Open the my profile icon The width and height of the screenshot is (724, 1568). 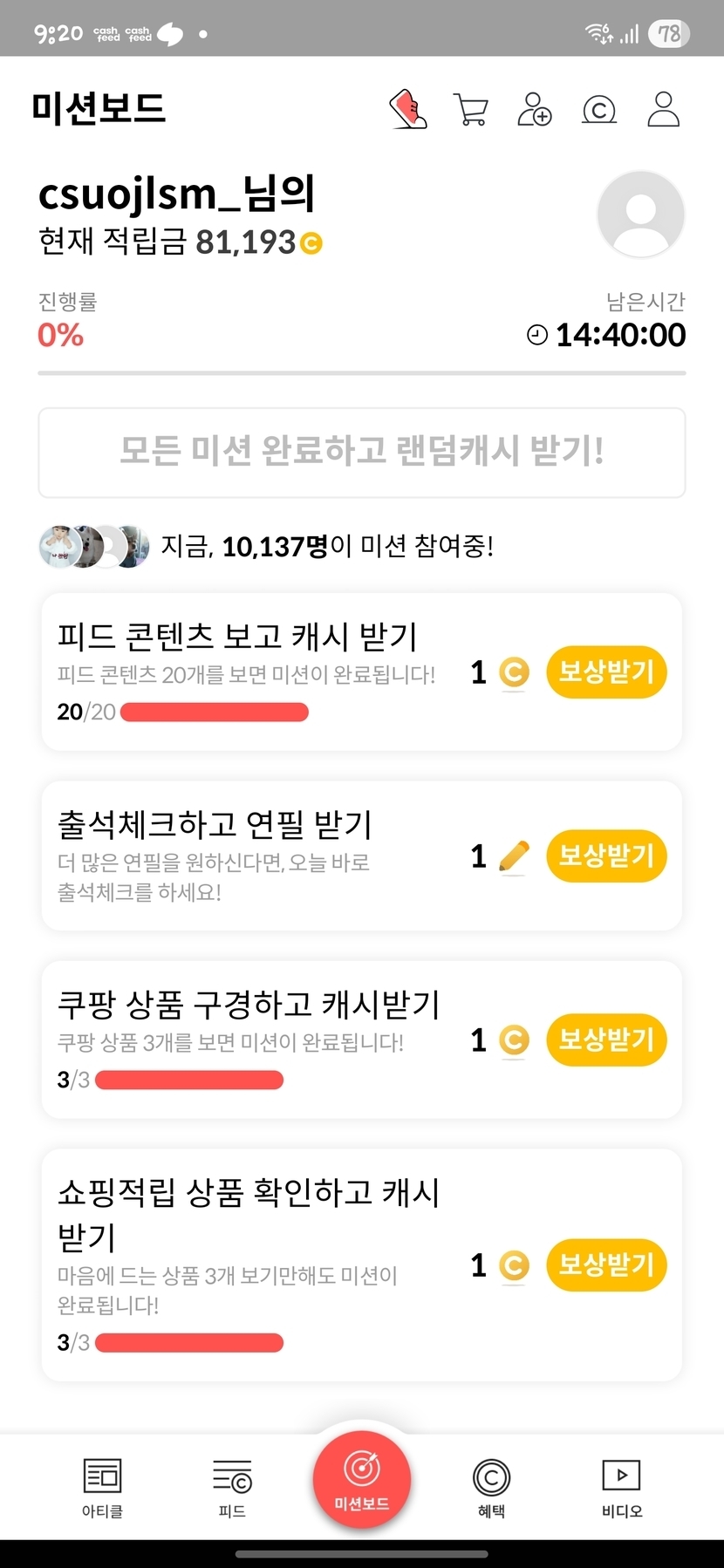click(663, 110)
